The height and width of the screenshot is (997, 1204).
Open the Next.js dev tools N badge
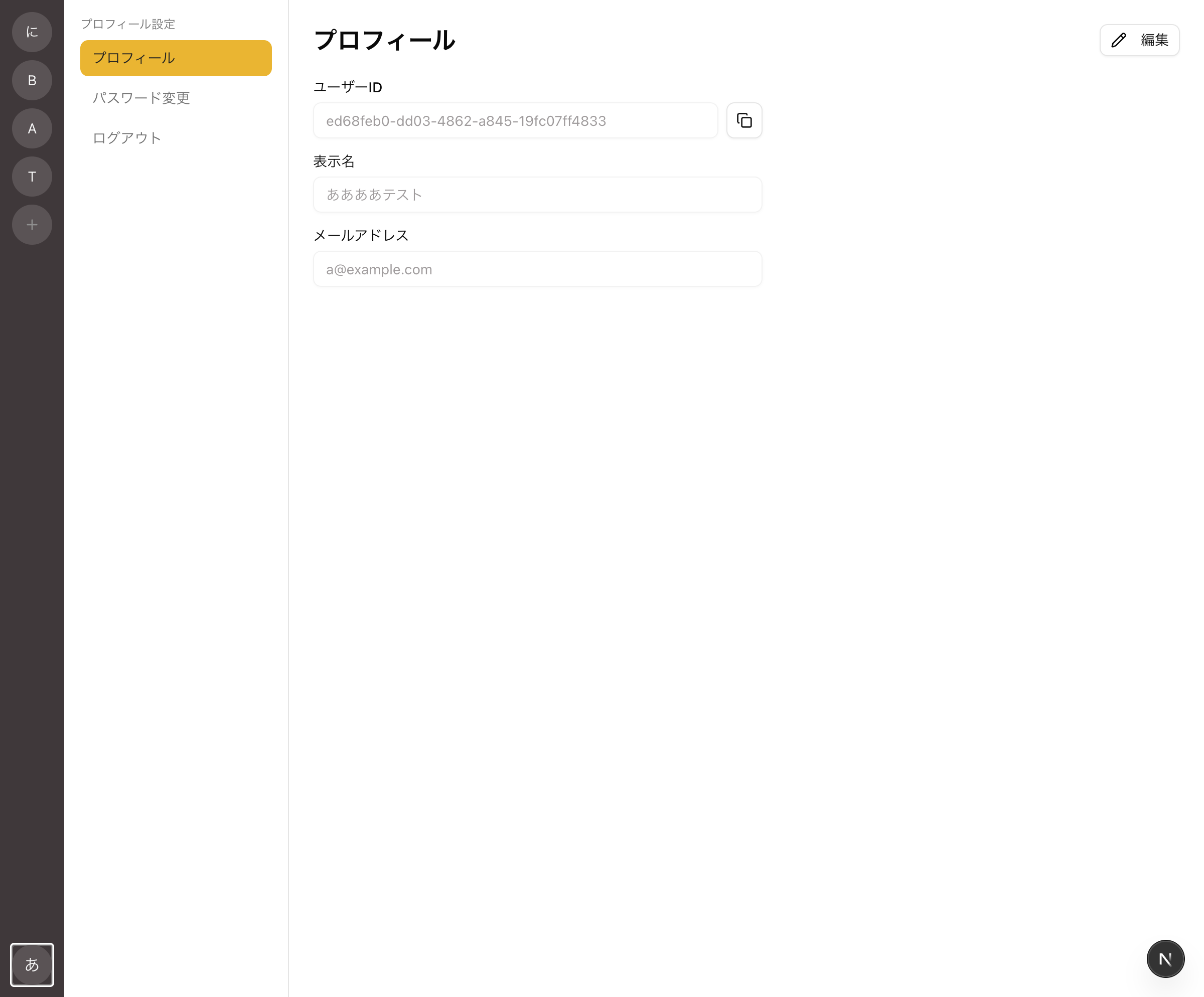click(x=1165, y=958)
